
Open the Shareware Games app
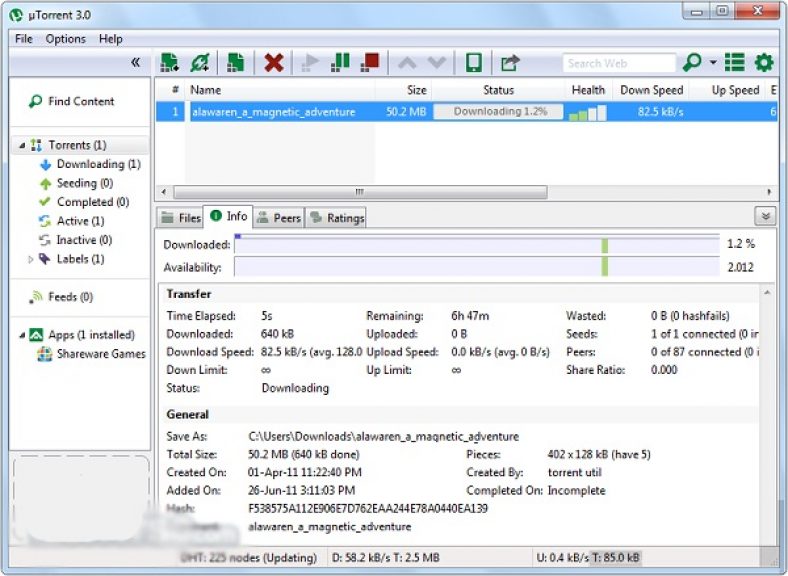(x=101, y=354)
